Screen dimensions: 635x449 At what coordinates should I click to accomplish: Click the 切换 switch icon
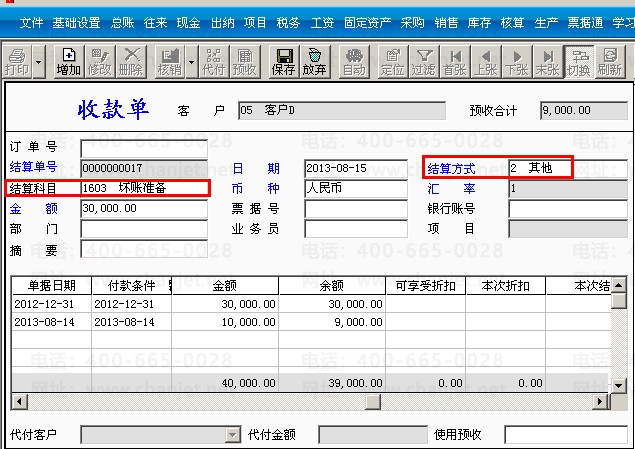(x=579, y=62)
